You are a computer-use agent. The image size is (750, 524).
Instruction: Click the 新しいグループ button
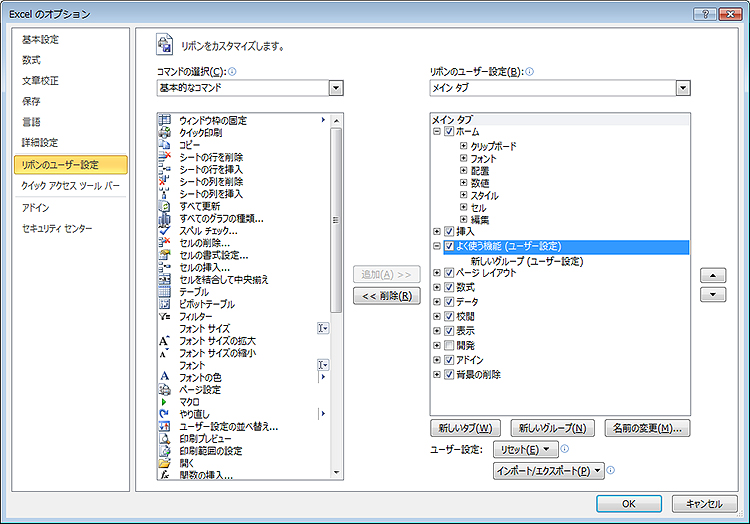(x=552, y=428)
